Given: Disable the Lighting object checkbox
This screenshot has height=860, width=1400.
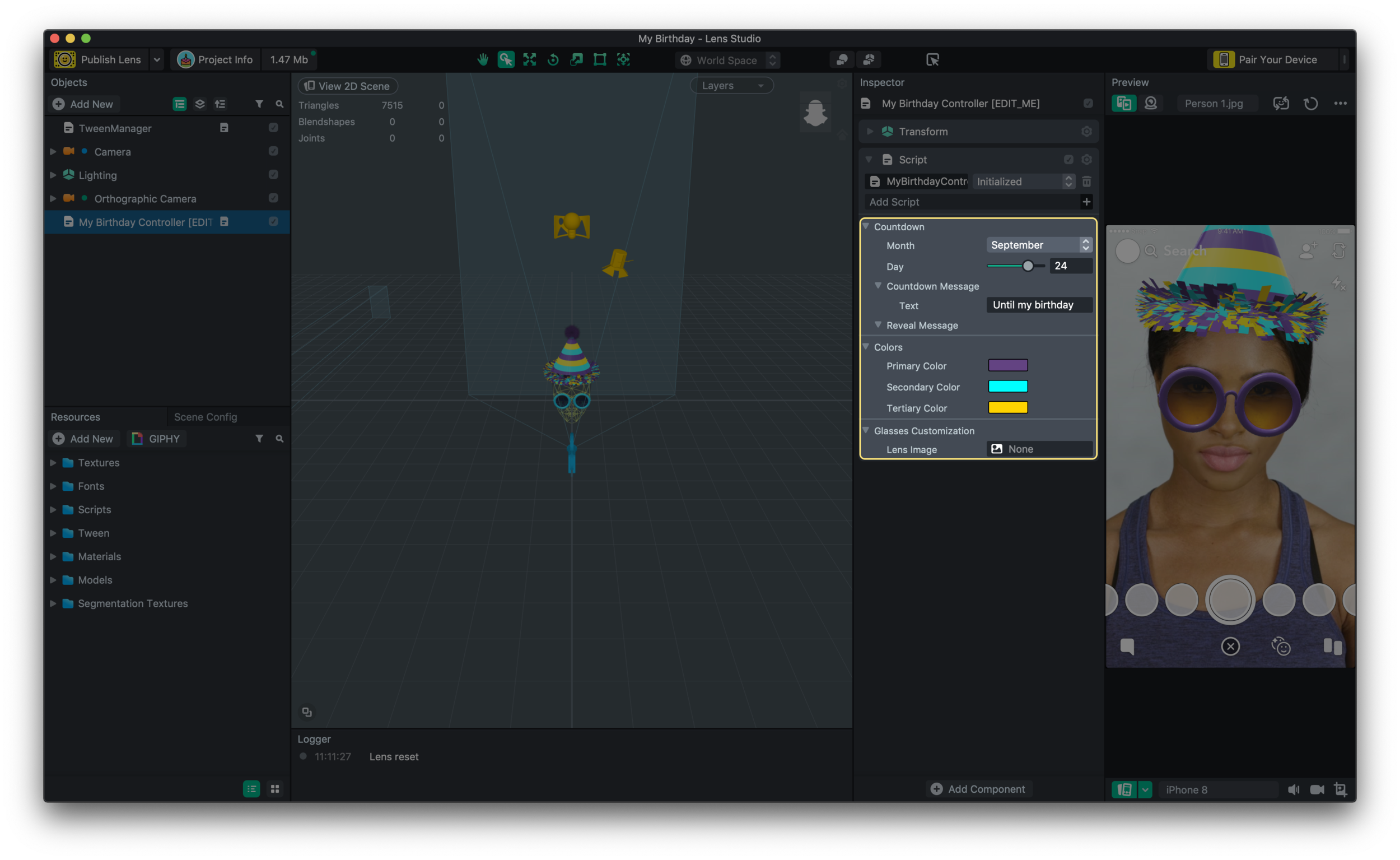Looking at the screenshot, I should (273, 175).
